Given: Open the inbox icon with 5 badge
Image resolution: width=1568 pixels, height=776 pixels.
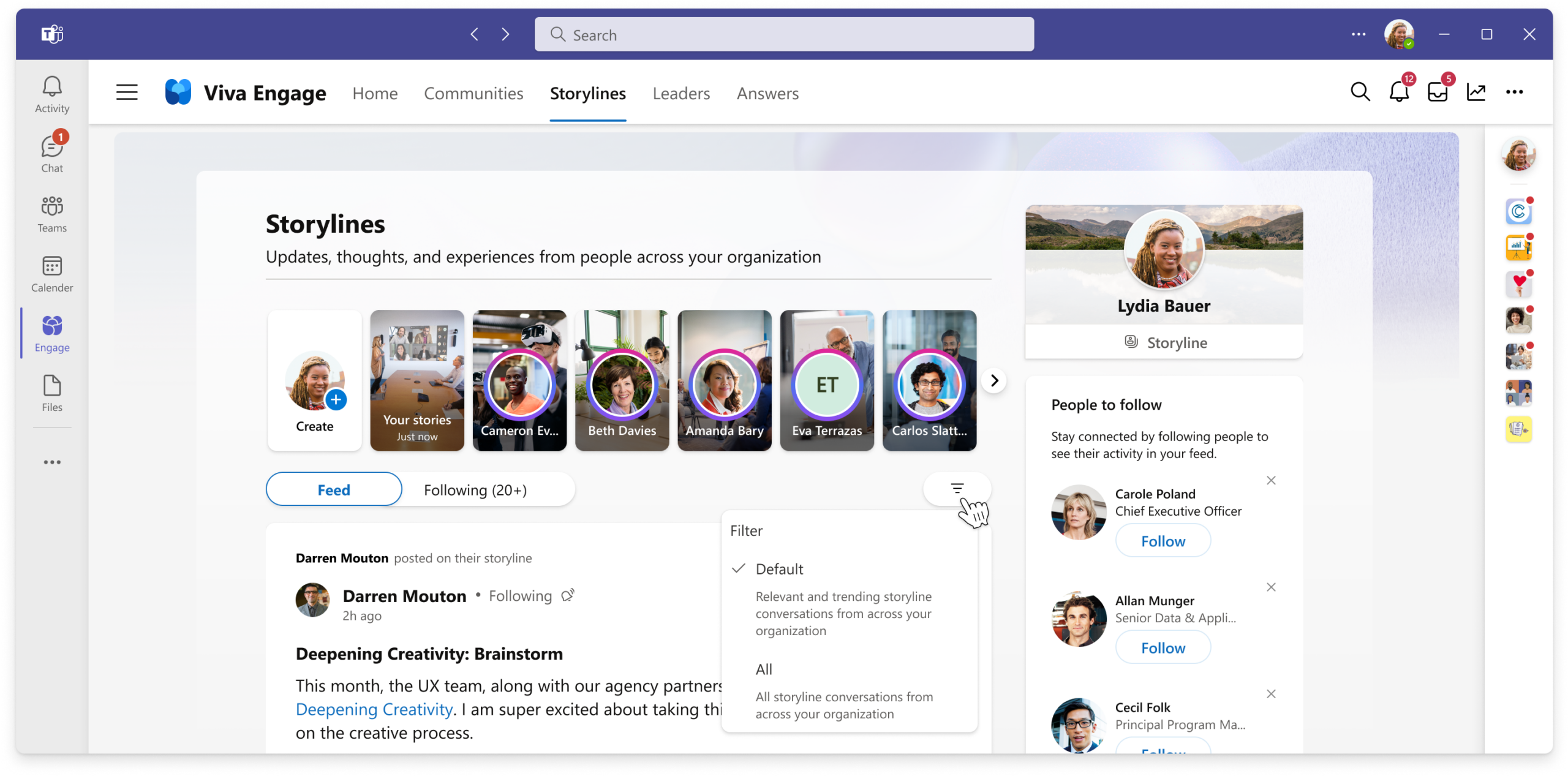Looking at the screenshot, I should (1438, 92).
